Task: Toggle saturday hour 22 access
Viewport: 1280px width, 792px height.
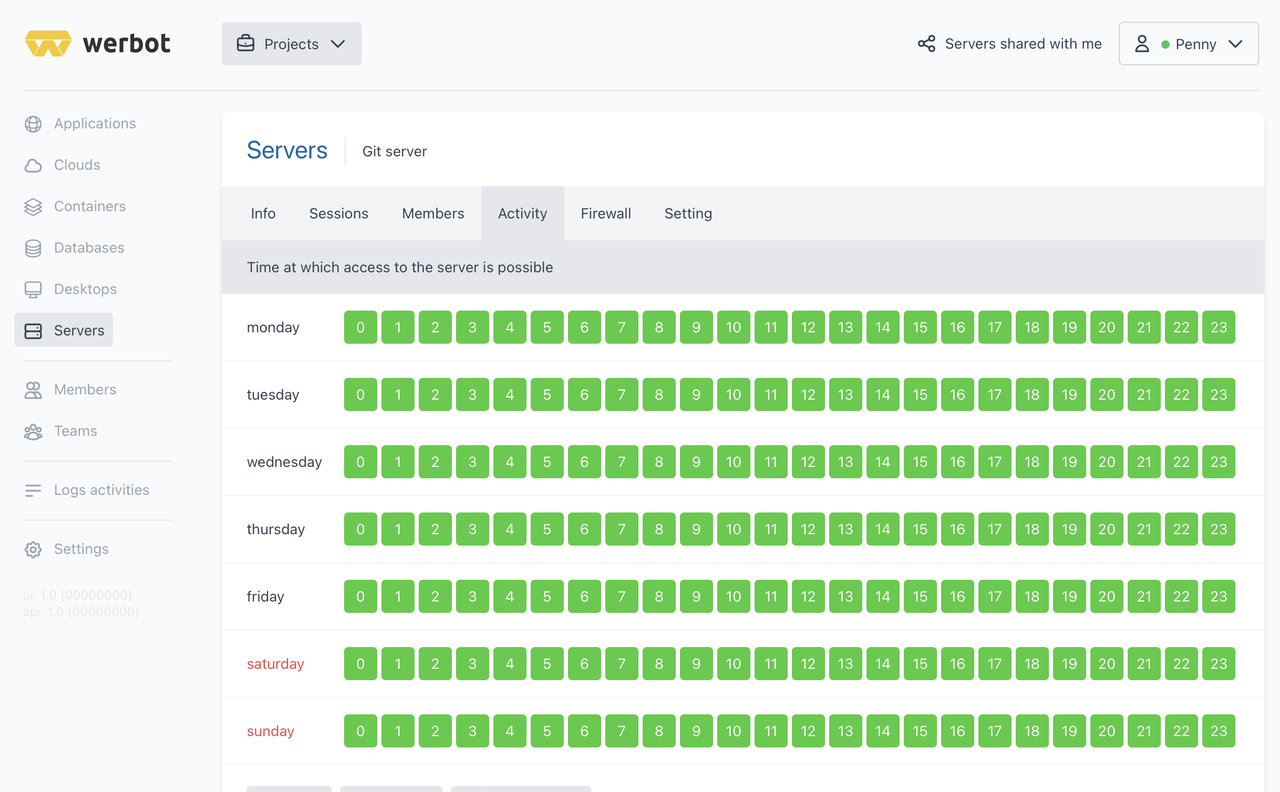Action: pyautogui.click(x=1181, y=664)
